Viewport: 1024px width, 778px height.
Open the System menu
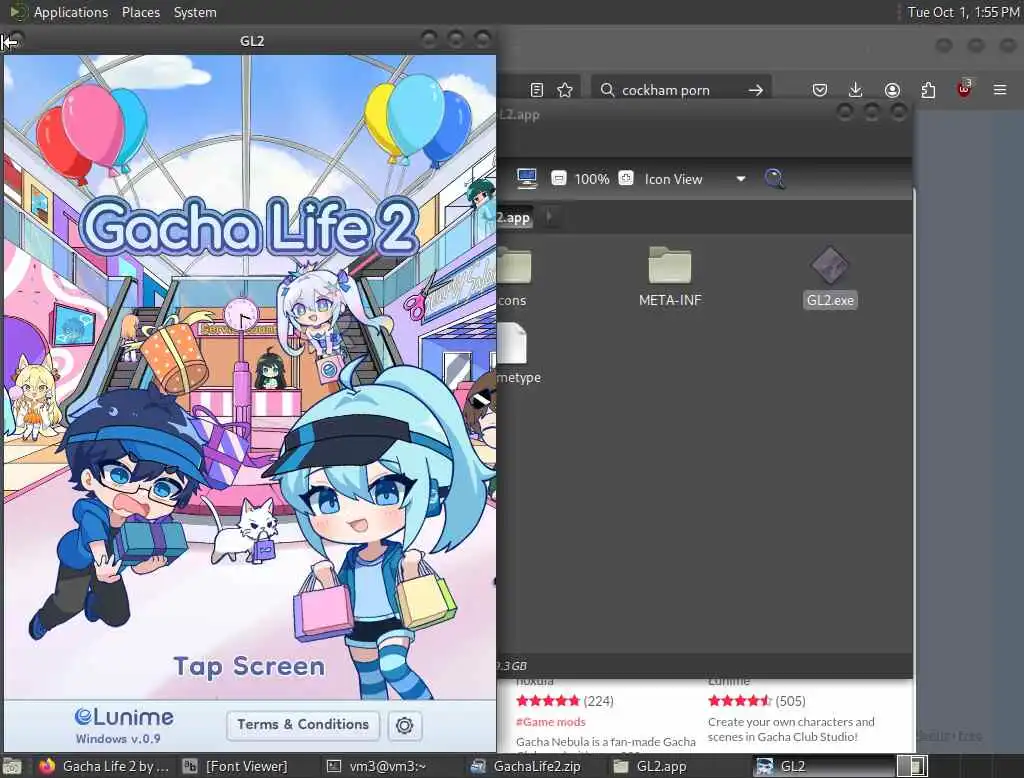point(195,12)
